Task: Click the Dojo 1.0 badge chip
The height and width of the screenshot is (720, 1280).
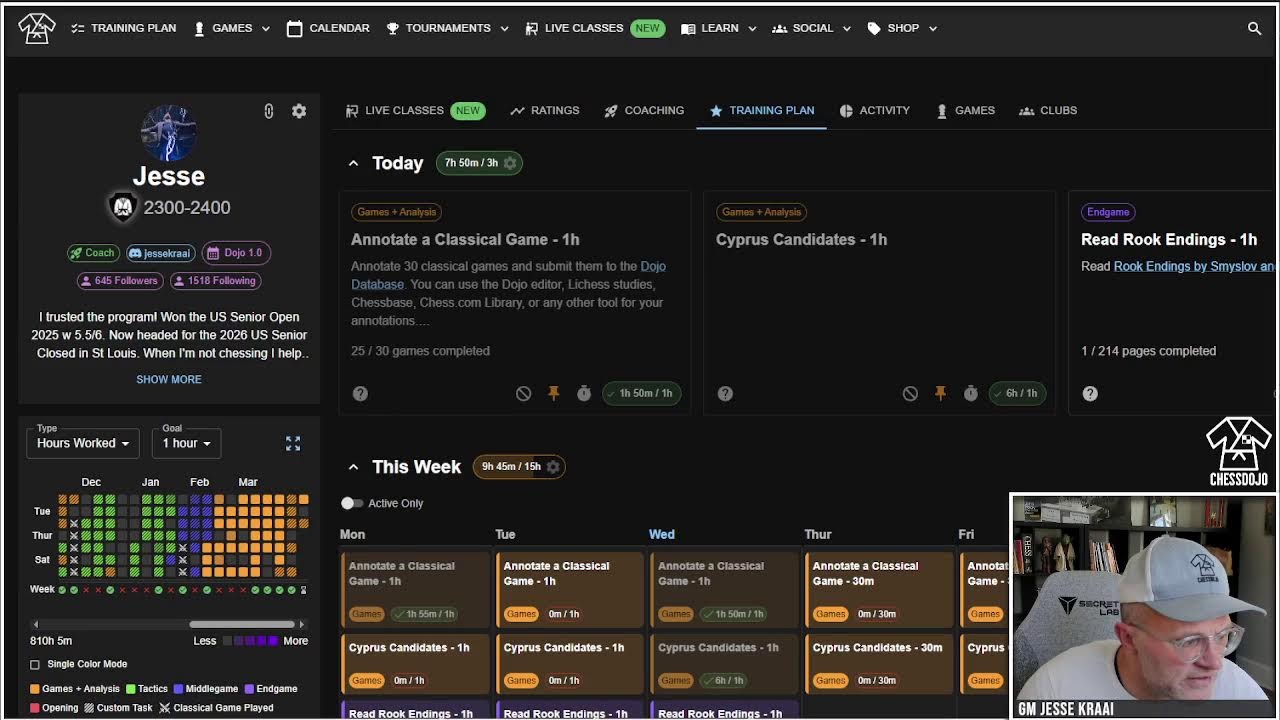Action: 236,253
